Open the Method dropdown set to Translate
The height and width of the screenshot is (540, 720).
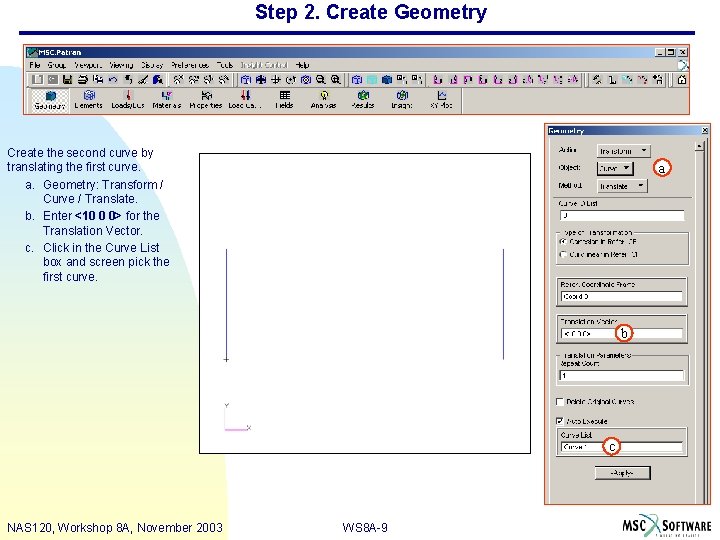coord(622,186)
